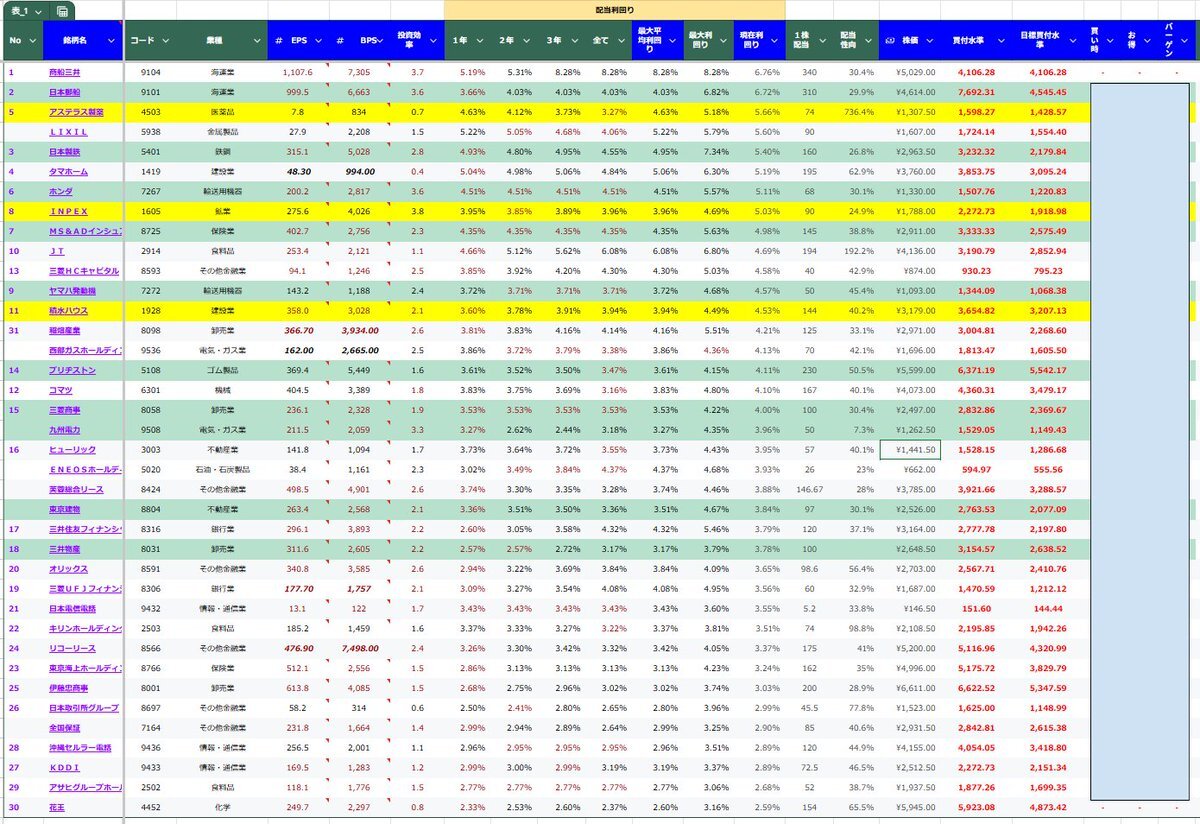The image size is (1200, 824).
Task: Open the BPS column dropdown arrow
Action: coord(379,41)
